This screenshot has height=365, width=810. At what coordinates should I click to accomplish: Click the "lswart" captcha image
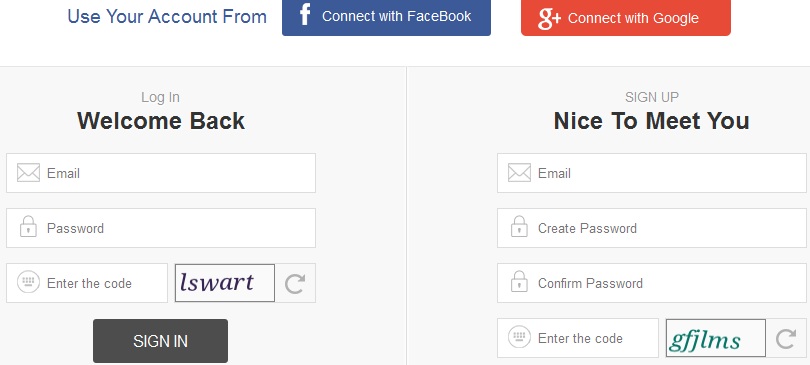coord(225,283)
